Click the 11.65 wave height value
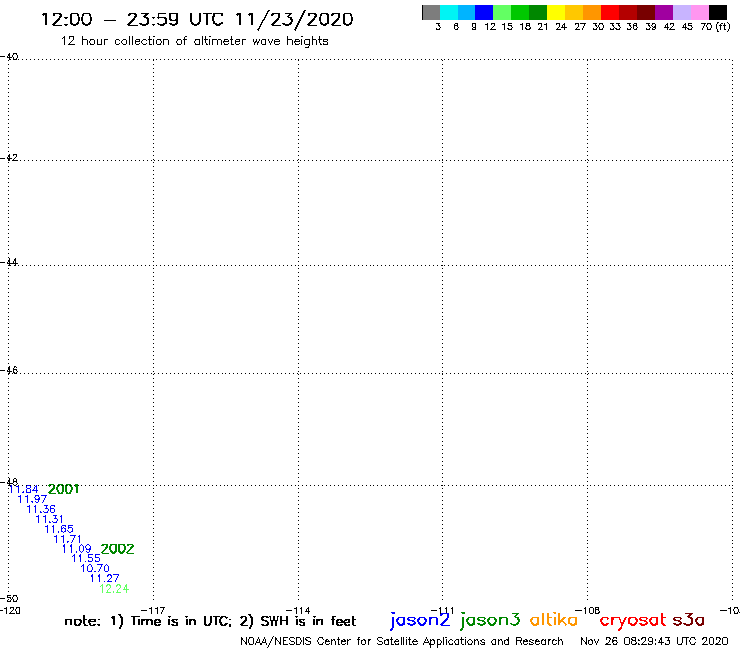740x650 pixels. click(59, 529)
